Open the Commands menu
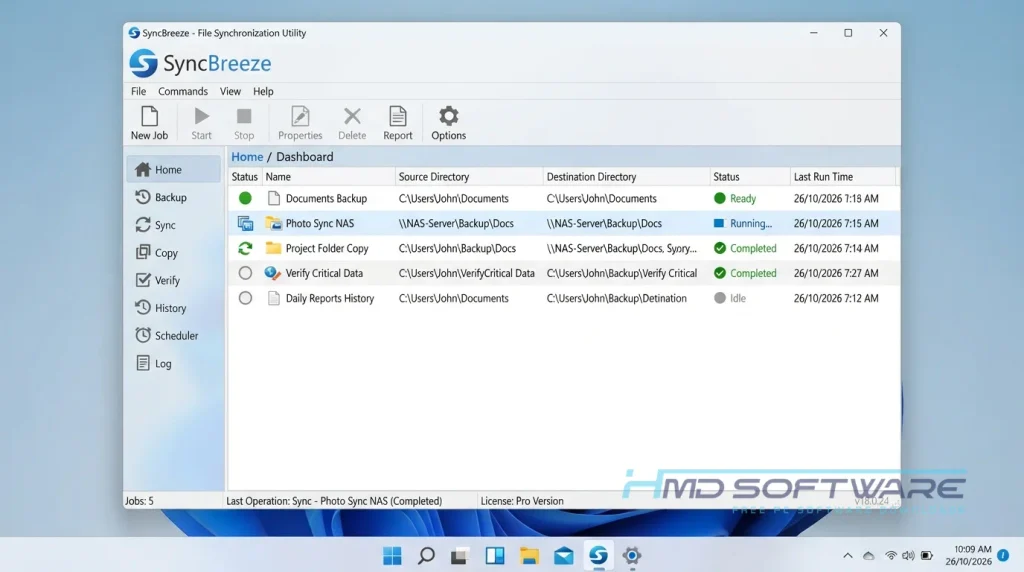This screenshot has width=1024, height=572. click(x=183, y=91)
